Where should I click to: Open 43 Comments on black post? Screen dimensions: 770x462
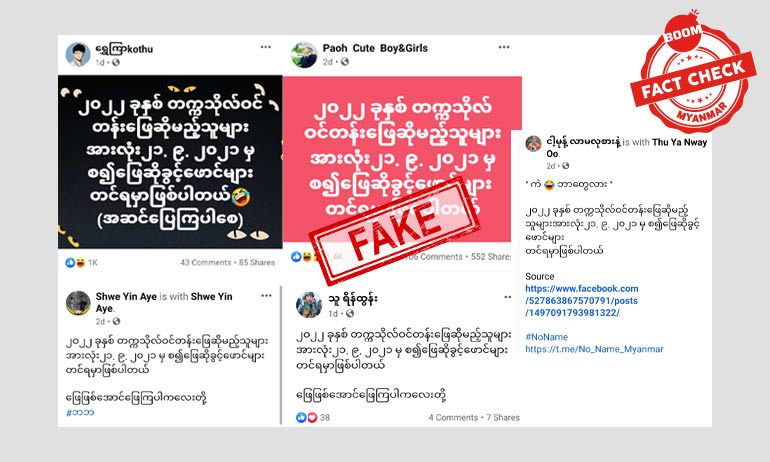pos(205,263)
